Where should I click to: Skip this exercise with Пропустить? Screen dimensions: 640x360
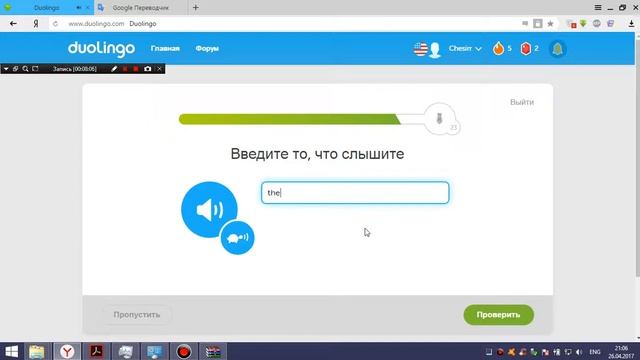[137, 315]
